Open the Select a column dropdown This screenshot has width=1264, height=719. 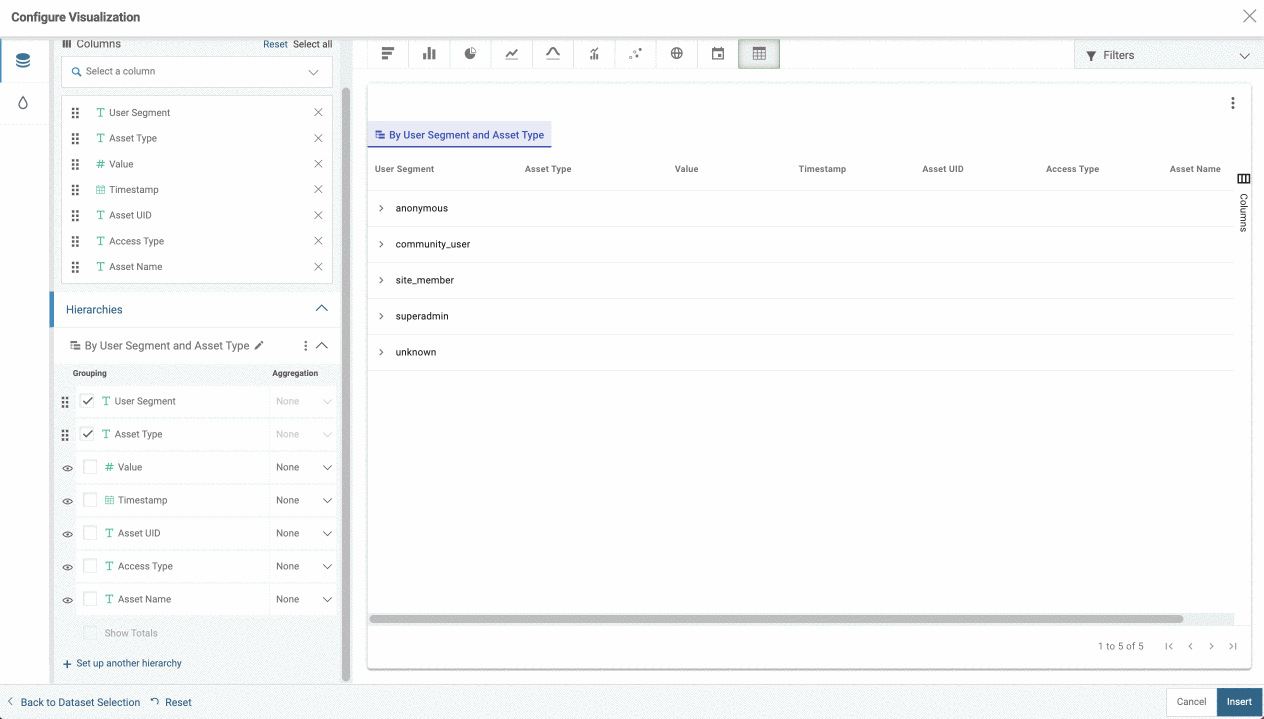[x=196, y=72]
